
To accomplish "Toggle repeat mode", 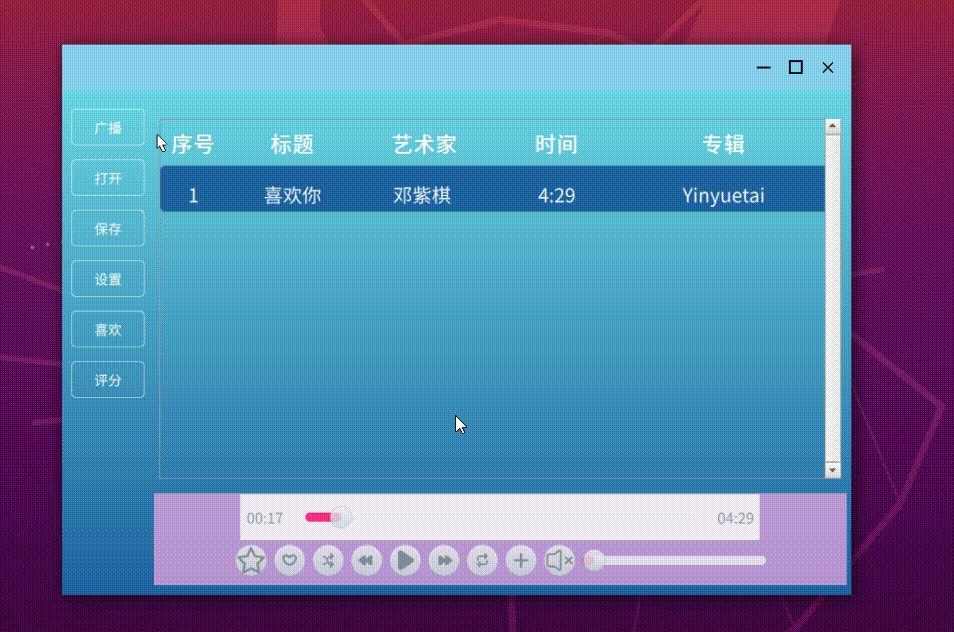I will (482, 560).
